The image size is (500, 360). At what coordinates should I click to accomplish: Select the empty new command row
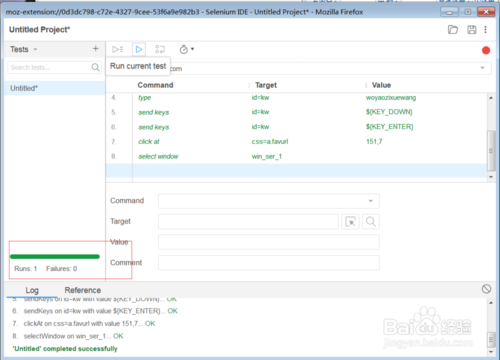[297, 171]
